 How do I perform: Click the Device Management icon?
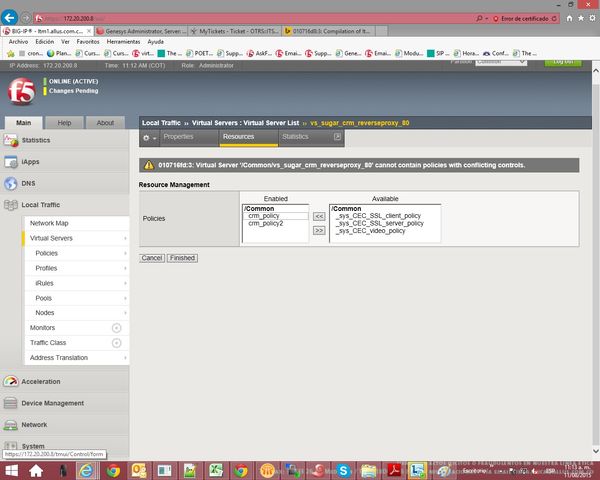(x=11, y=403)
